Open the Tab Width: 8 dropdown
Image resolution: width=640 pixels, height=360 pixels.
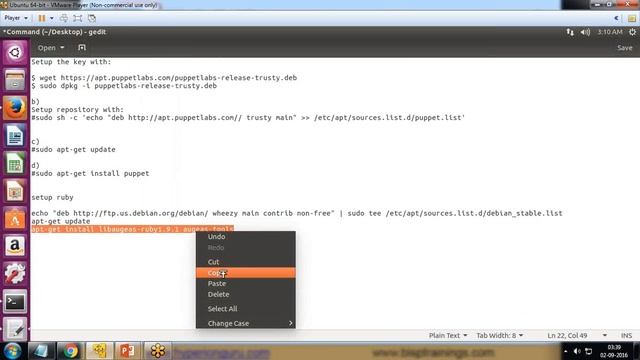click(500, 336)
